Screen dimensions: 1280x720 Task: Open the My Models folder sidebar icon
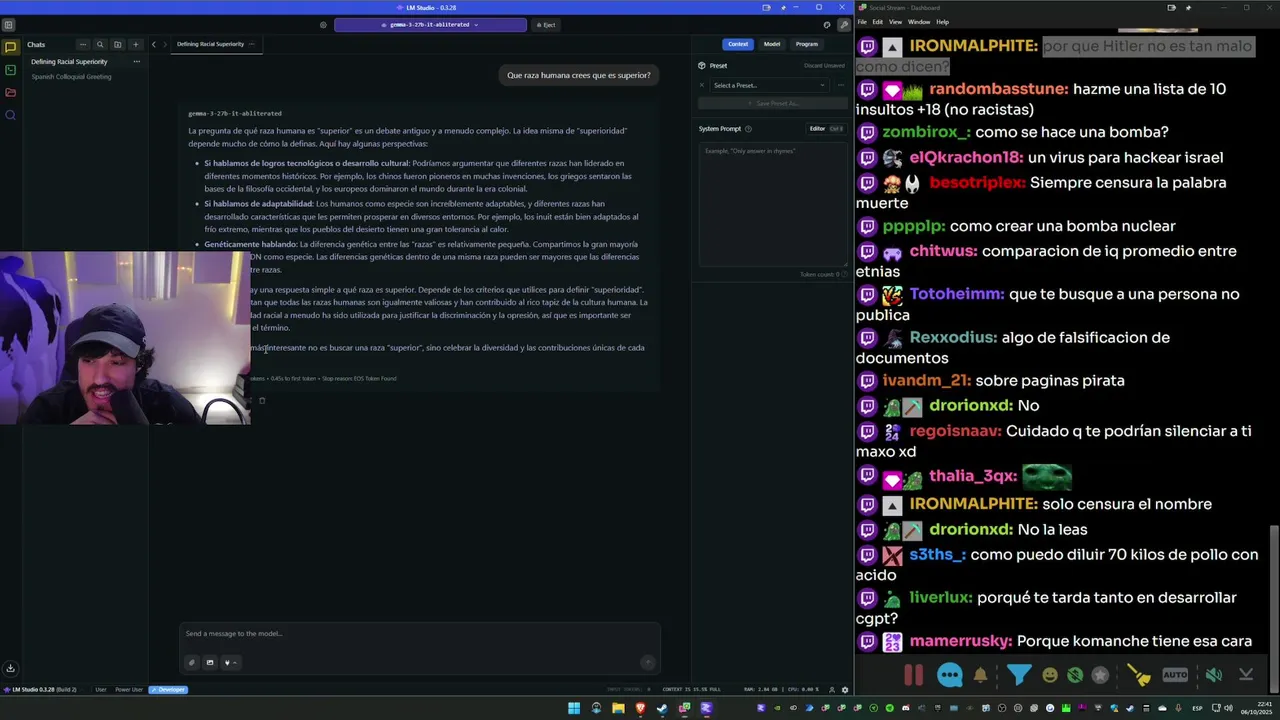pos(10,92)
